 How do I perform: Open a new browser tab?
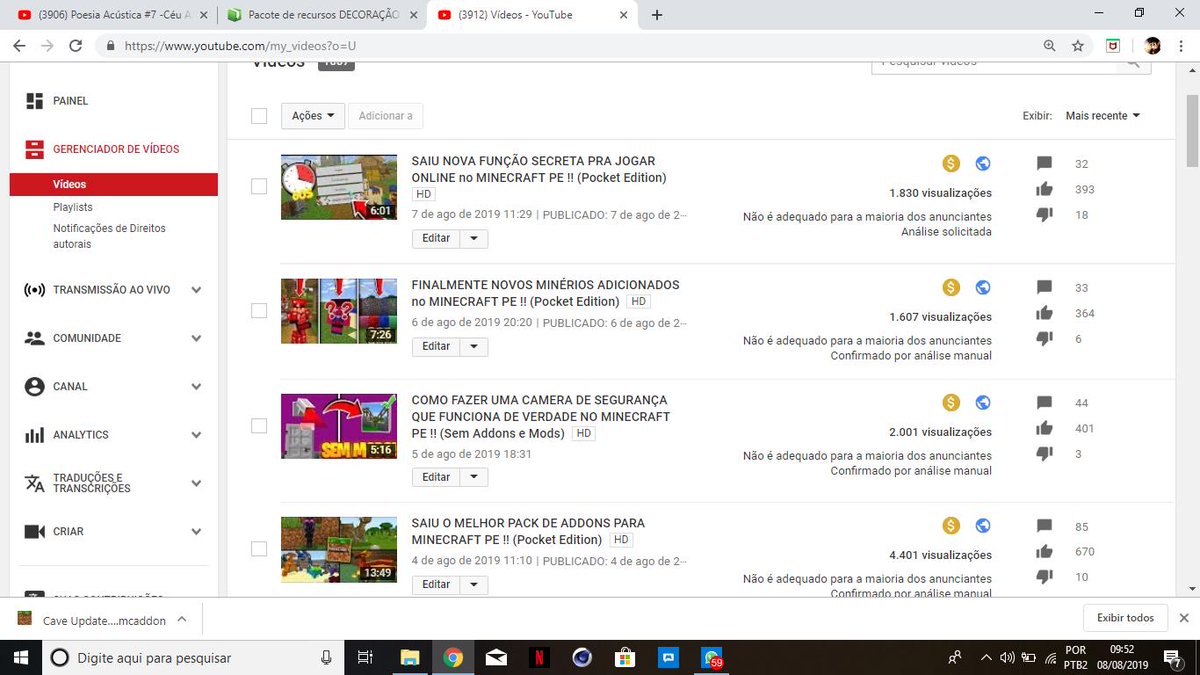point(657,15)
